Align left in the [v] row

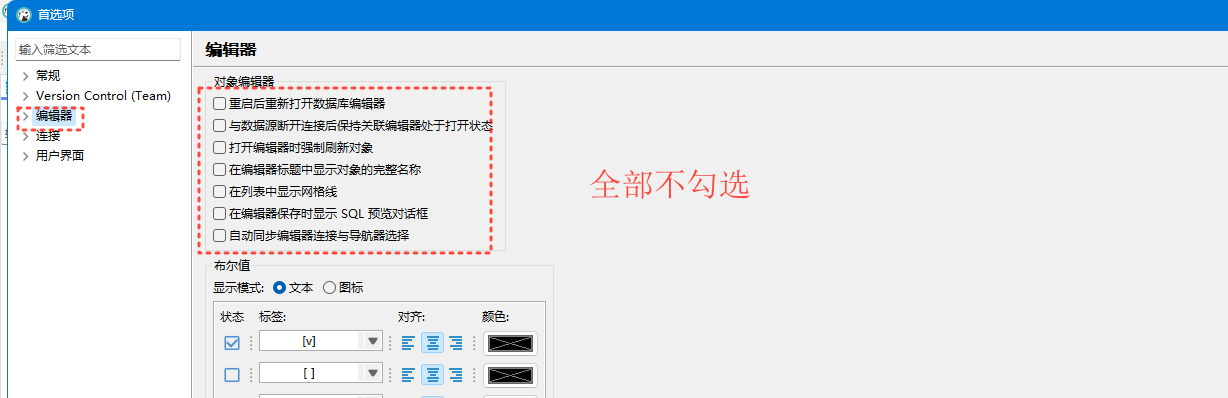coord(408,343)
